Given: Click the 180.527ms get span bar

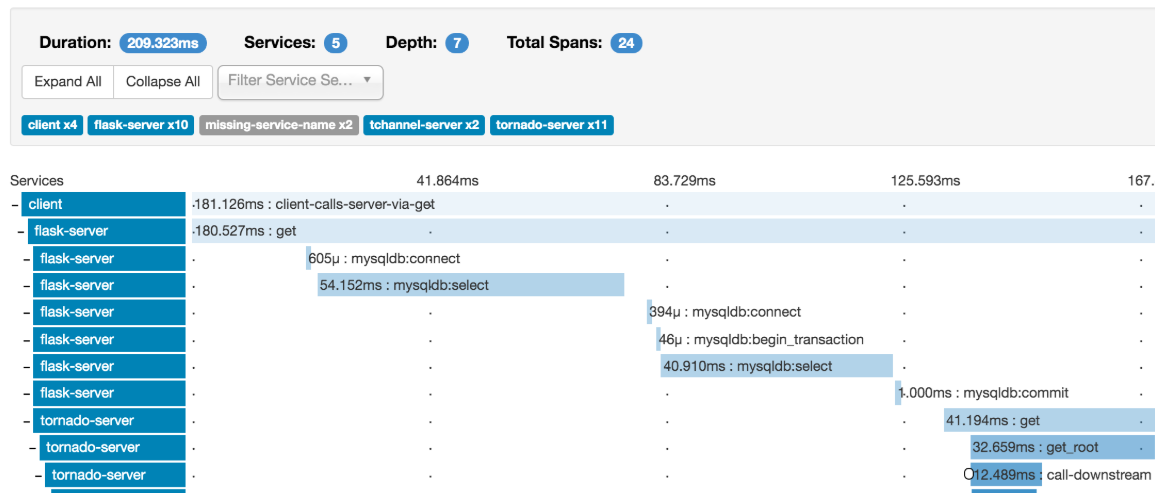Looking at the screenshot, I should [673, 231].
